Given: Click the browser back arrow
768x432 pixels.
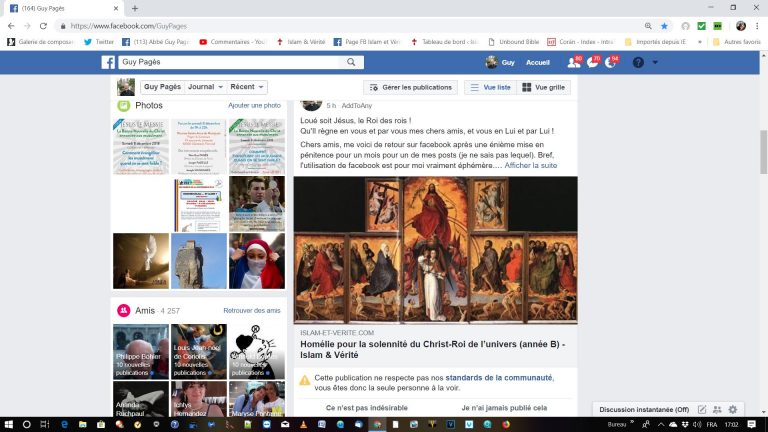Looking at the screenshot, I should (x=11, y=26).
